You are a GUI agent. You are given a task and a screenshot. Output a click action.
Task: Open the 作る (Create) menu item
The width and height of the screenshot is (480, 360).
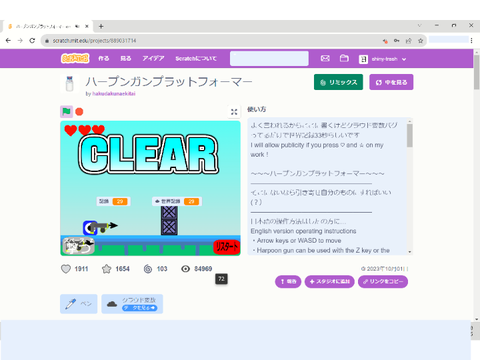(104, 59)
